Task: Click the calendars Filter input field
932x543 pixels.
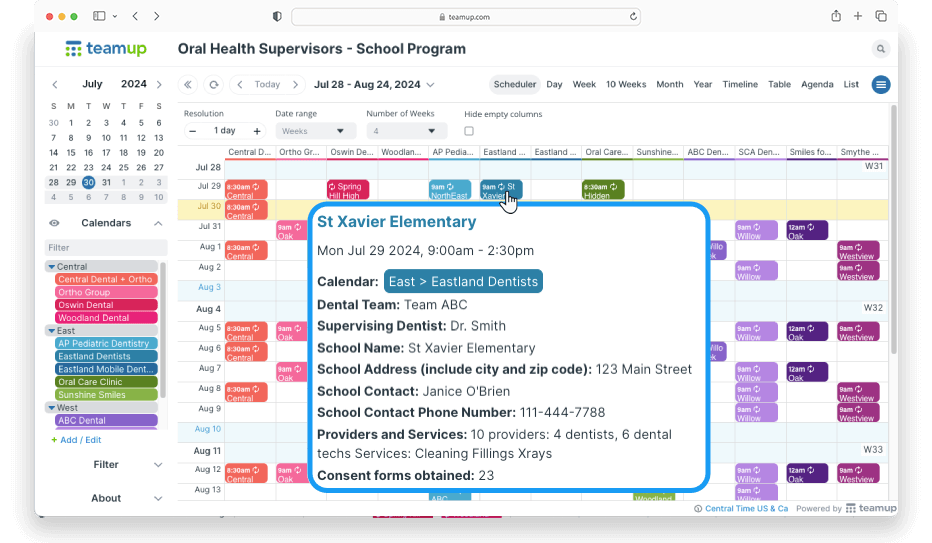Action: 106,248
